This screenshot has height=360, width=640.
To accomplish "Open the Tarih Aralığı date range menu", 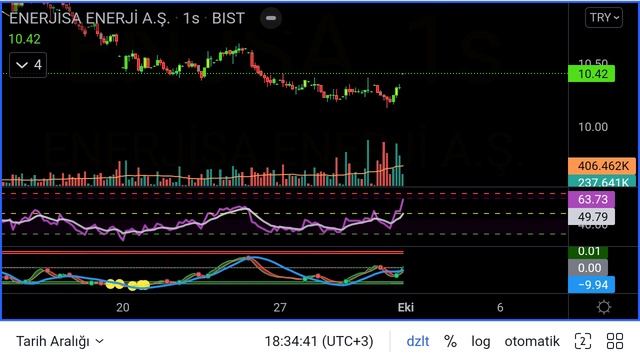I will (x=60, y=341).
